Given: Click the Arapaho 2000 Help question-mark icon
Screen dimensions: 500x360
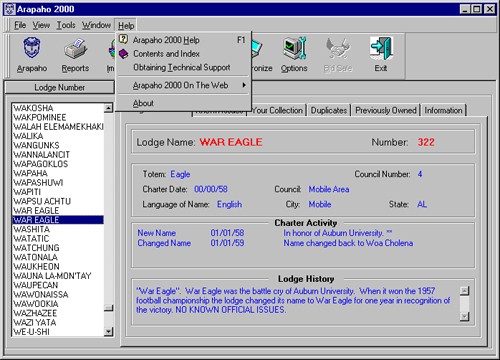Looking at the screenshot, I should 123,39.
